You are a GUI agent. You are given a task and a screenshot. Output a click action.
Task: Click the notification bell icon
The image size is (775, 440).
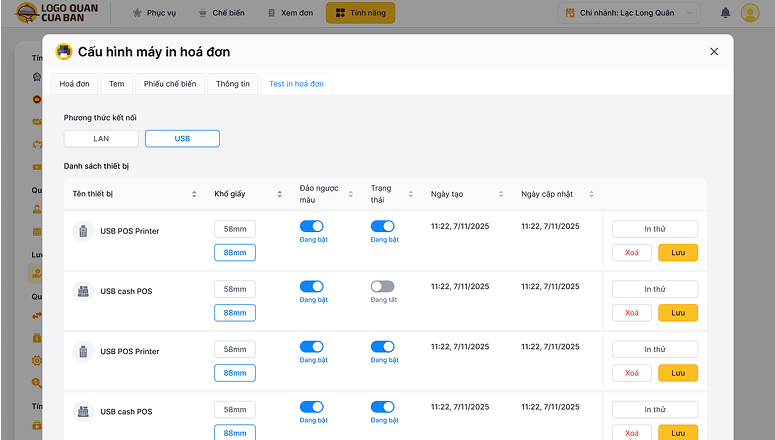tap(724, 14)
